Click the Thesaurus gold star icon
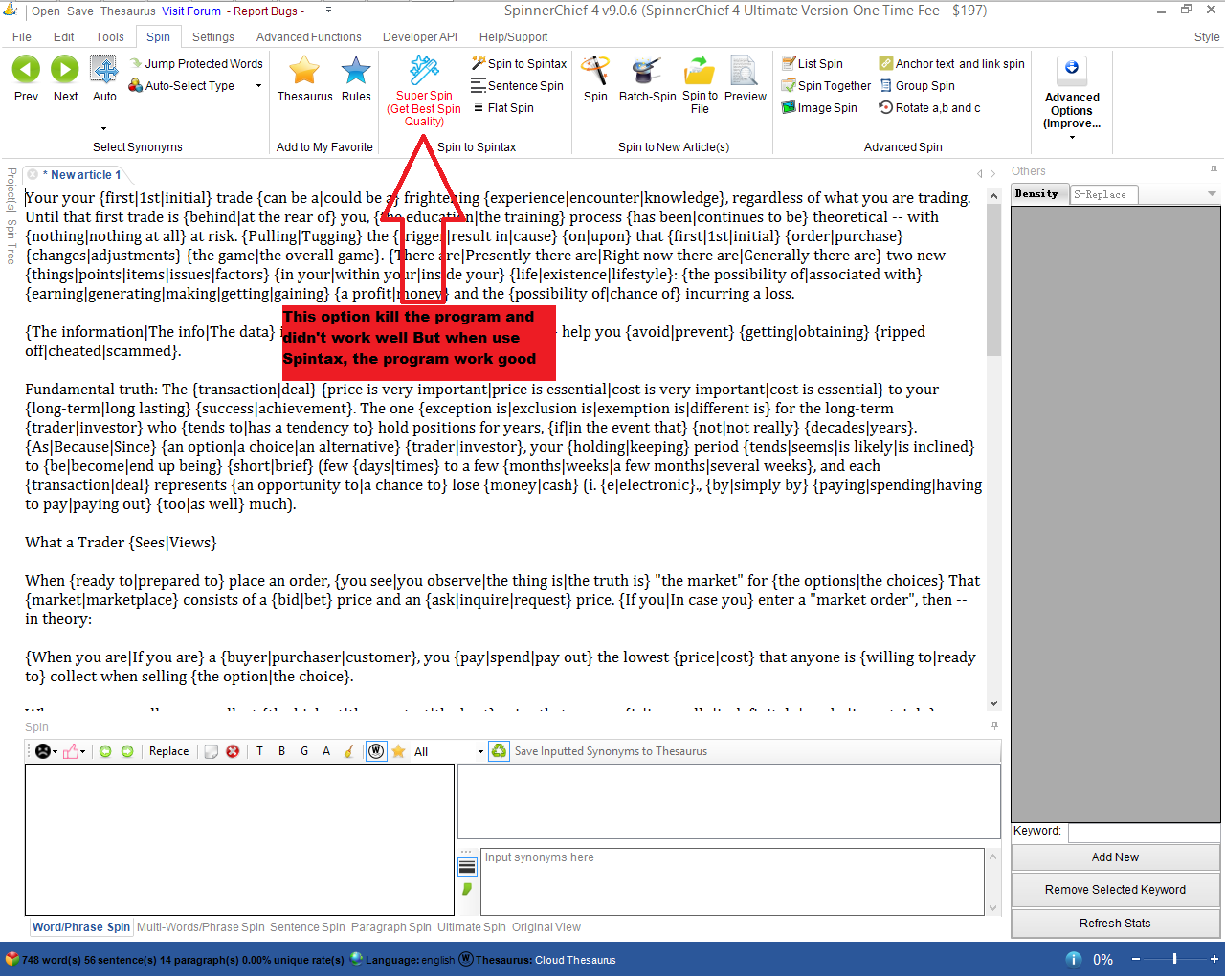This screenshot has width=1225, height=980. [x=304, y=71]
